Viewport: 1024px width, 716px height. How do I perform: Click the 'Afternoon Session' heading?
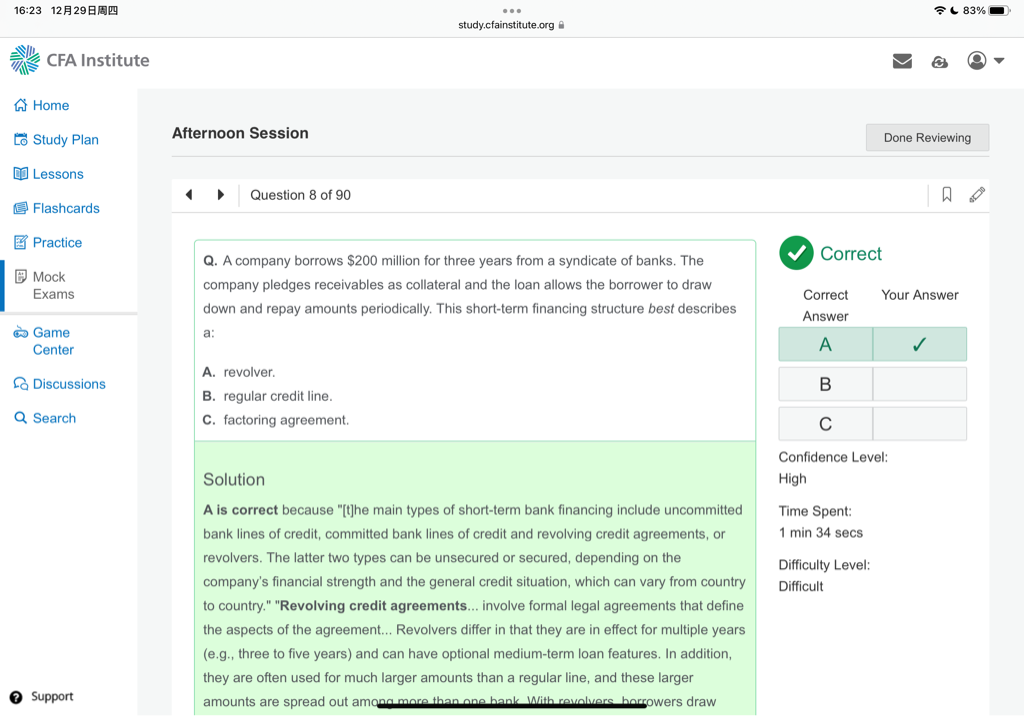point(240,133)
